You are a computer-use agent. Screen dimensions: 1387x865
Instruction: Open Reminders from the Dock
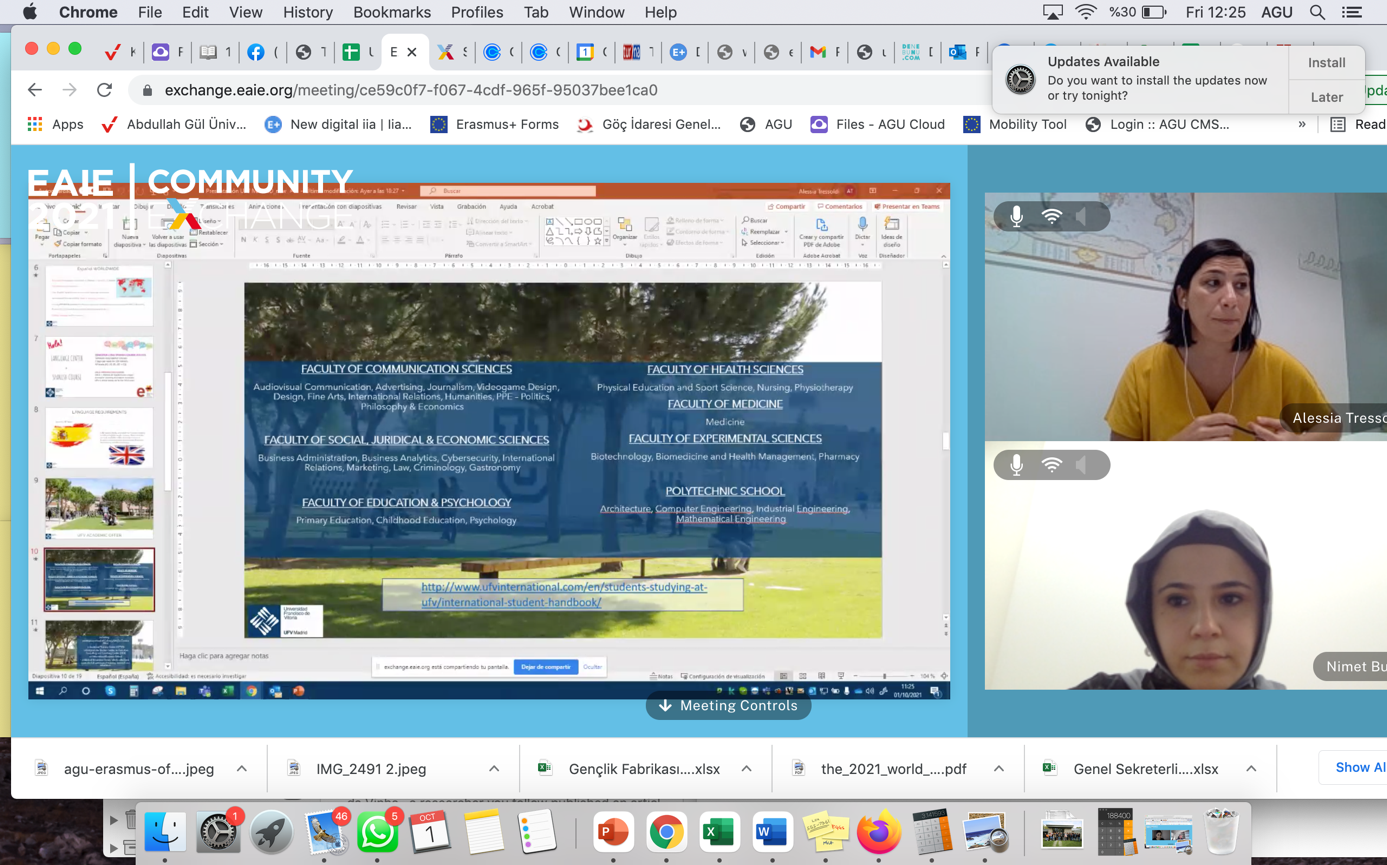click(x=537, y=832)
